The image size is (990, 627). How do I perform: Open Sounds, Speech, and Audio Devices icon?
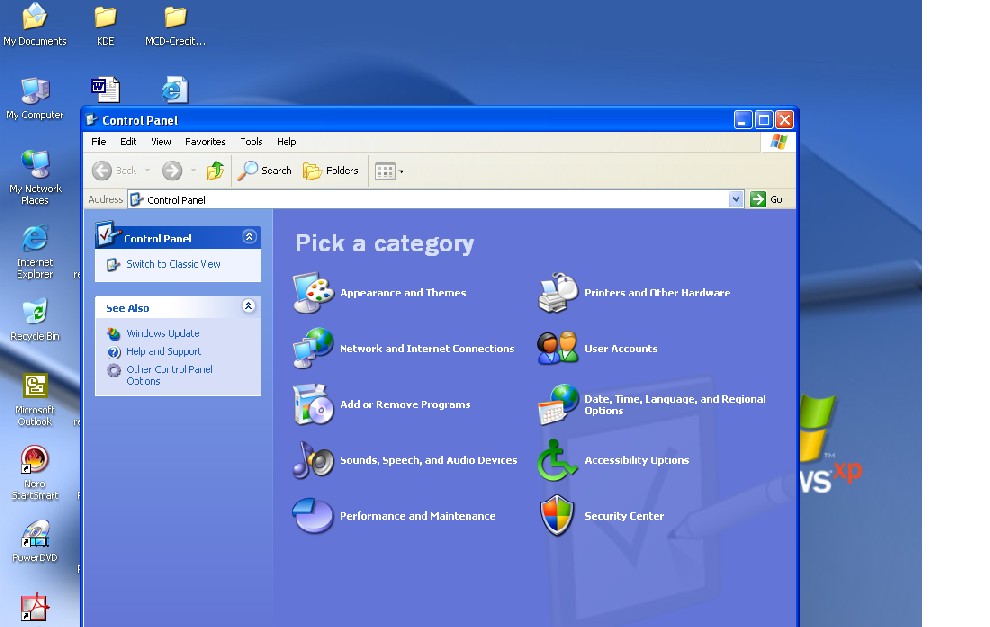313,460
